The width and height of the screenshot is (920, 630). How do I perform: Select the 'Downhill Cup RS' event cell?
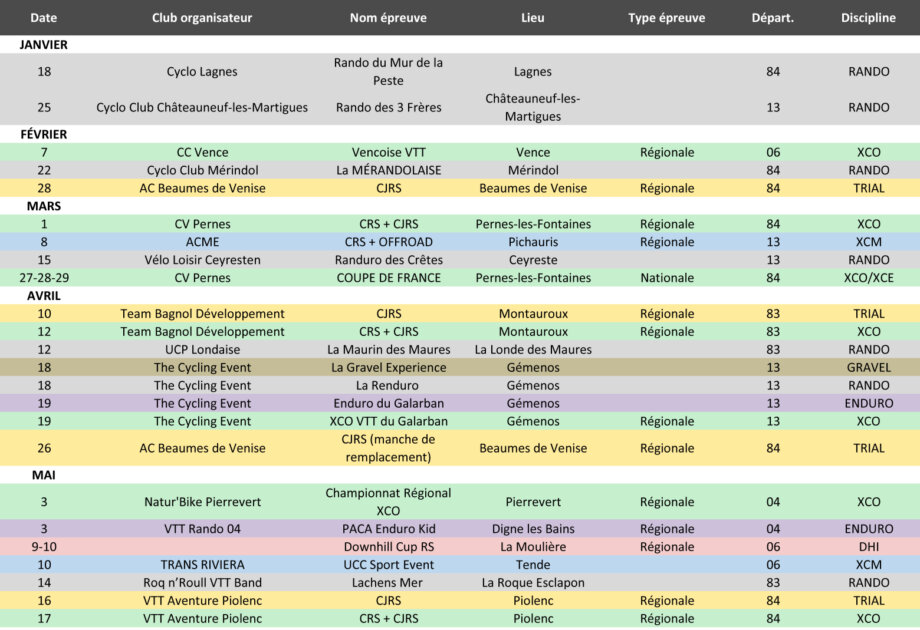(x=388, y=547)
